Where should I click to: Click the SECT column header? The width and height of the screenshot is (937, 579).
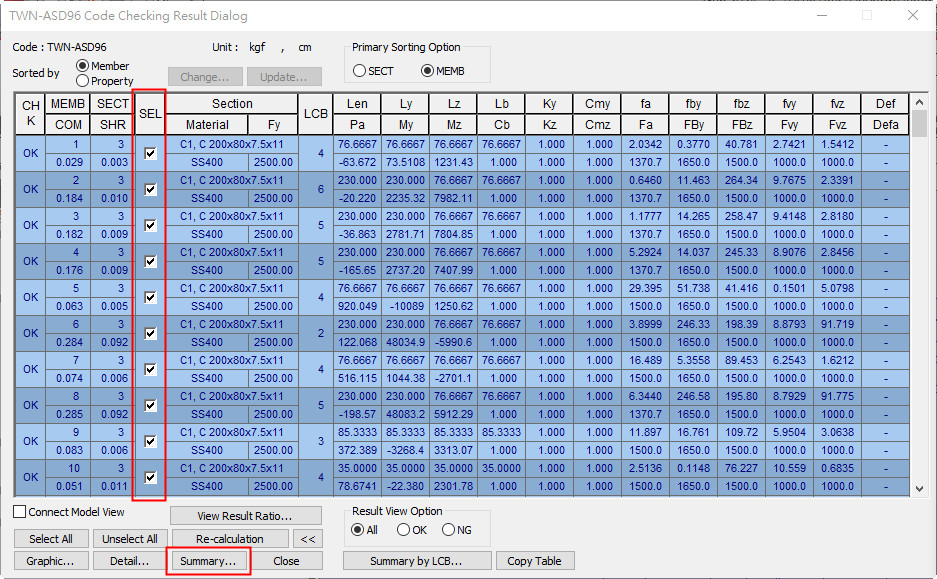pyautogui.click(x=112, y=103)
